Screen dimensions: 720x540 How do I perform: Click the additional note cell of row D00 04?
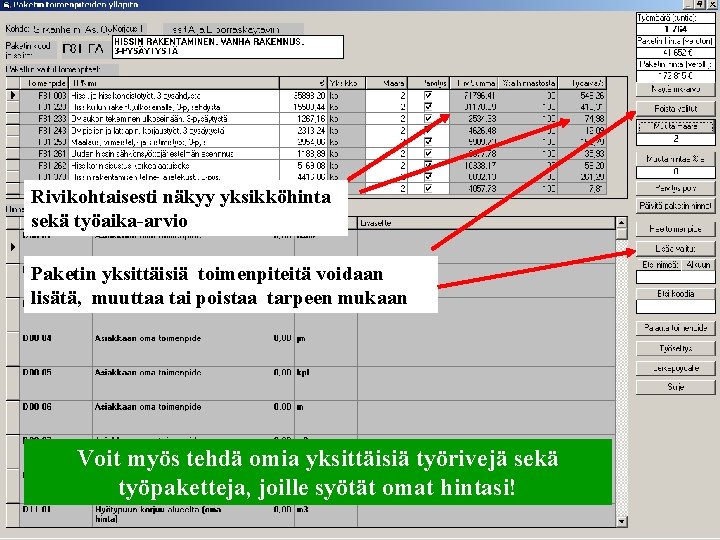pos(486,349)
